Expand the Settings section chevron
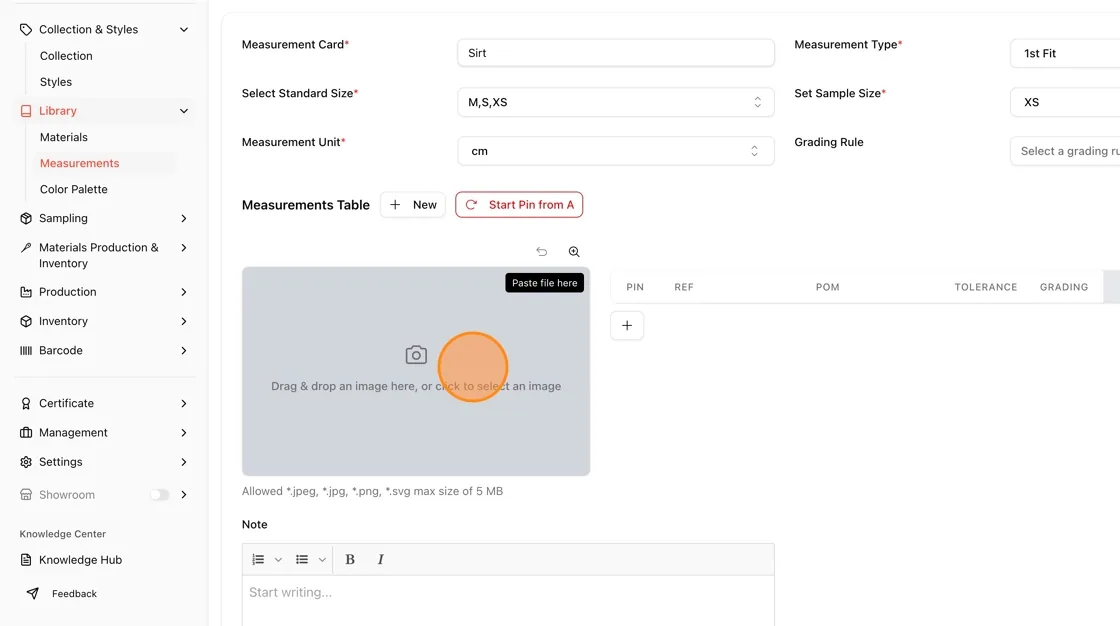The width and height of the screenshot is (1120, 626). click(184, 462)
